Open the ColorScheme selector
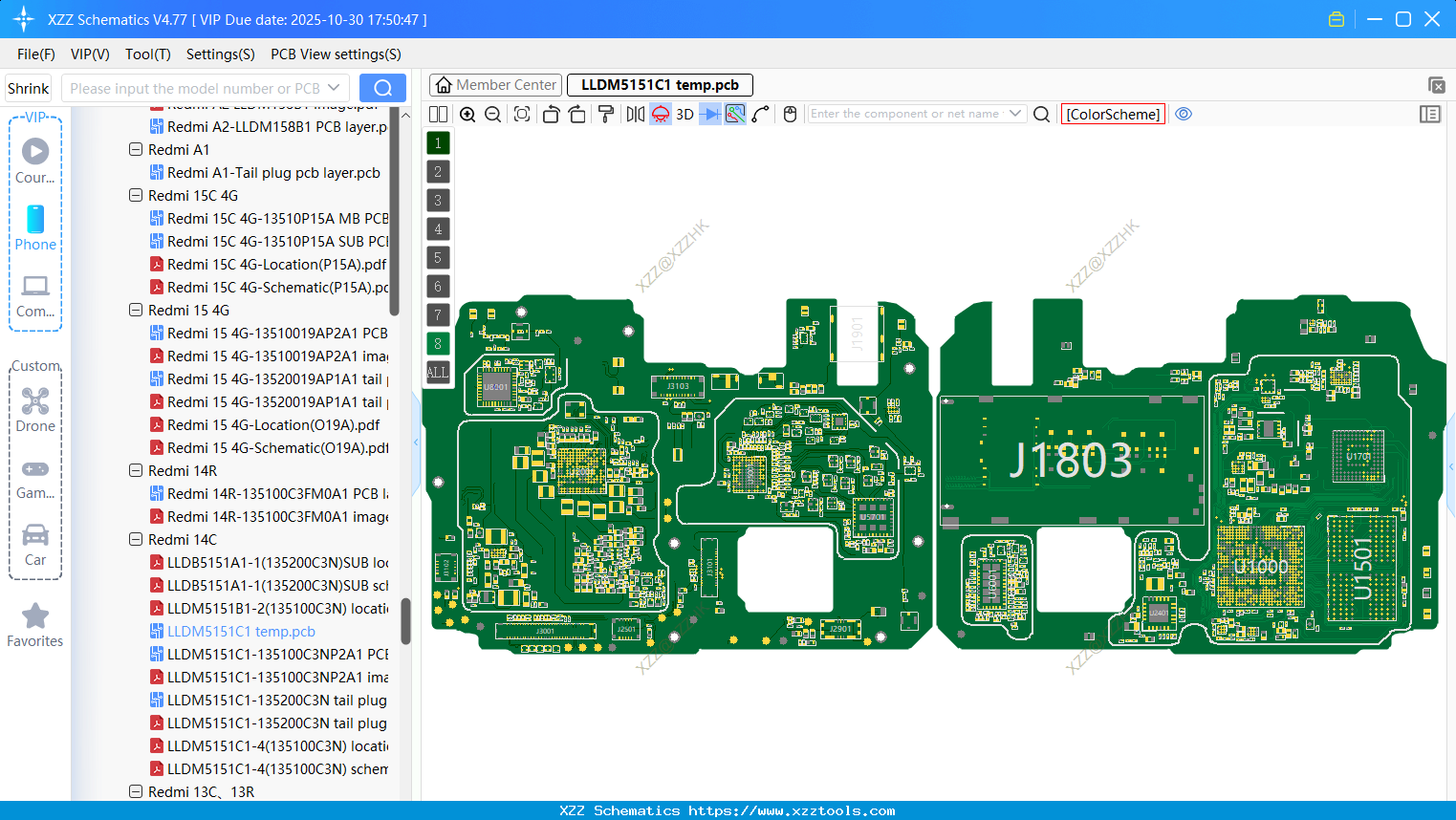This screenshot has width=1456, height=820. [1113, 114]
